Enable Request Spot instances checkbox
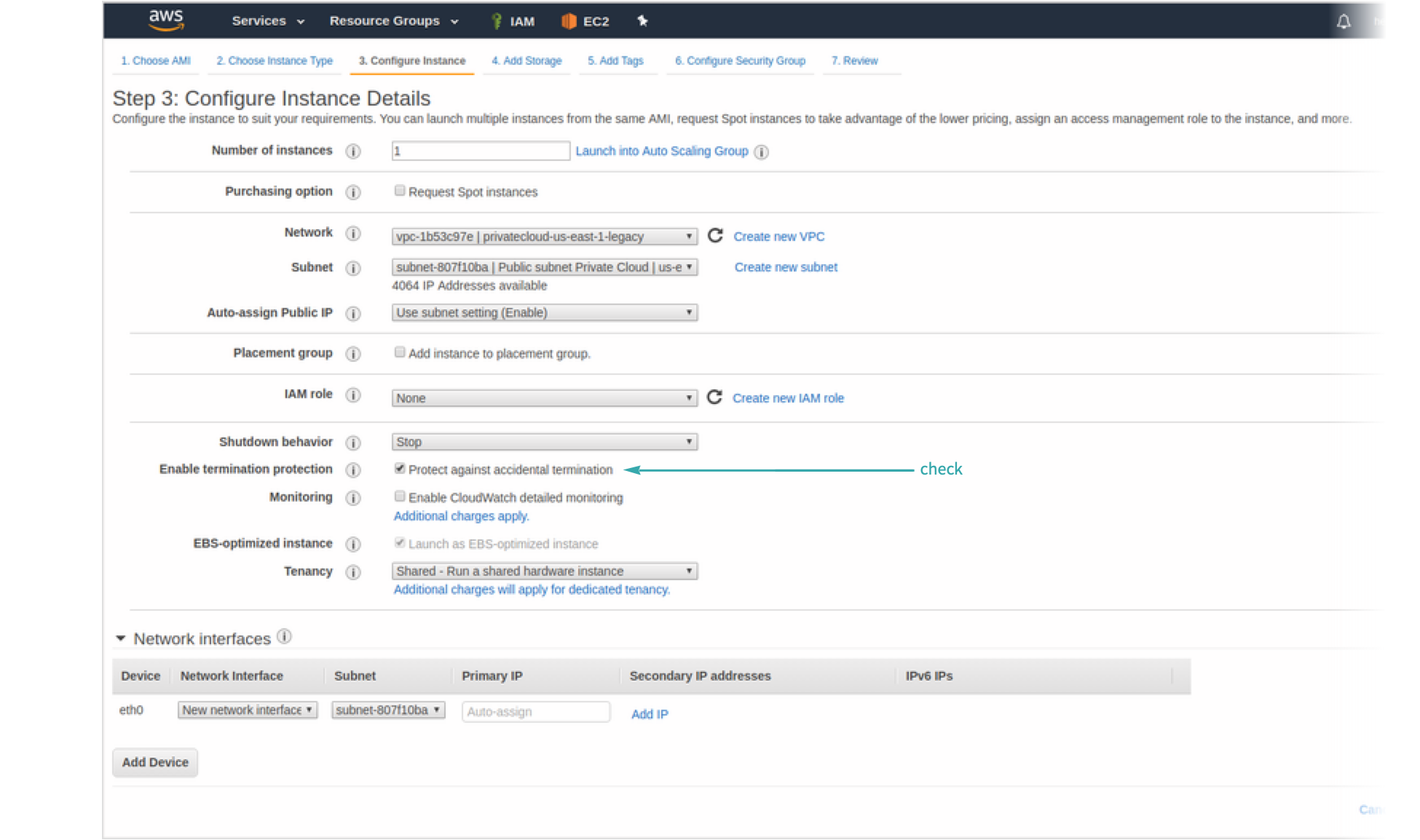 coord(400,191)
